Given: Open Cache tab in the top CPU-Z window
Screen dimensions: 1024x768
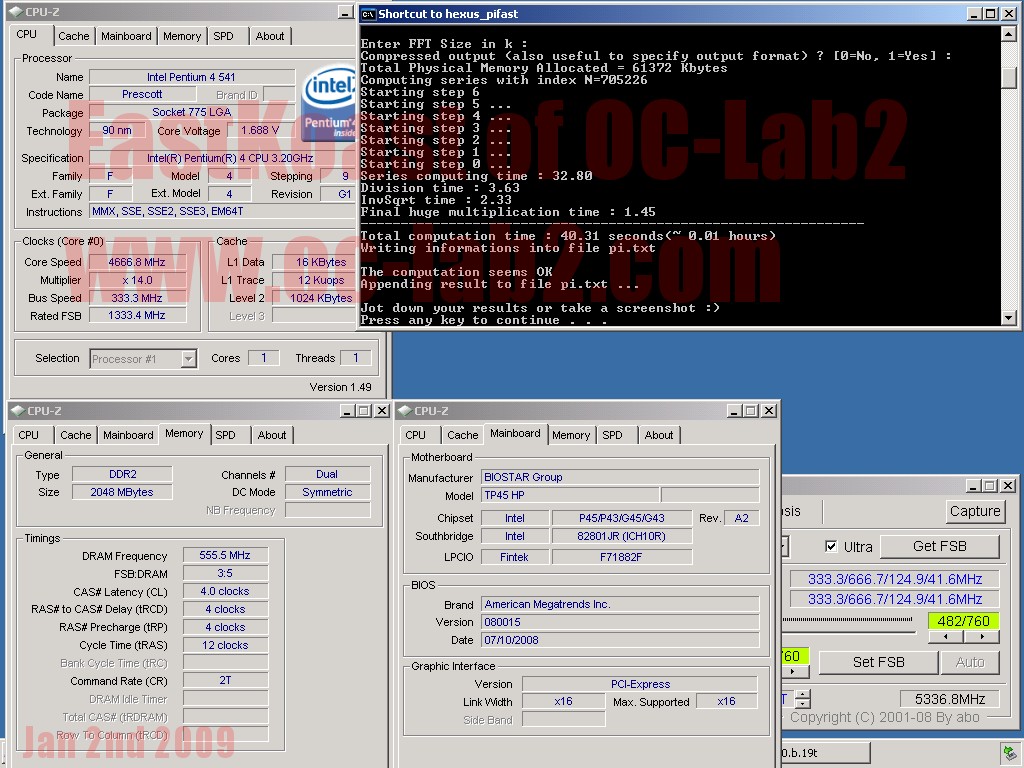Looking at the screenshot, I should click(x=73, y=36).
